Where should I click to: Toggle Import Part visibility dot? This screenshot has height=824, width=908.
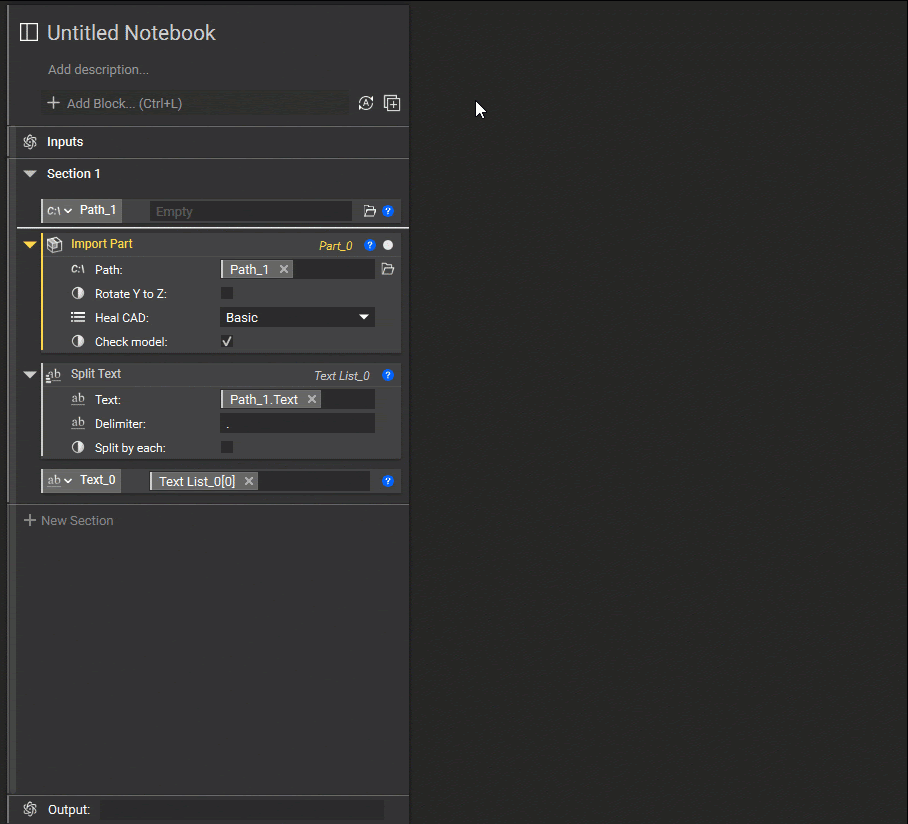[388, 245]
